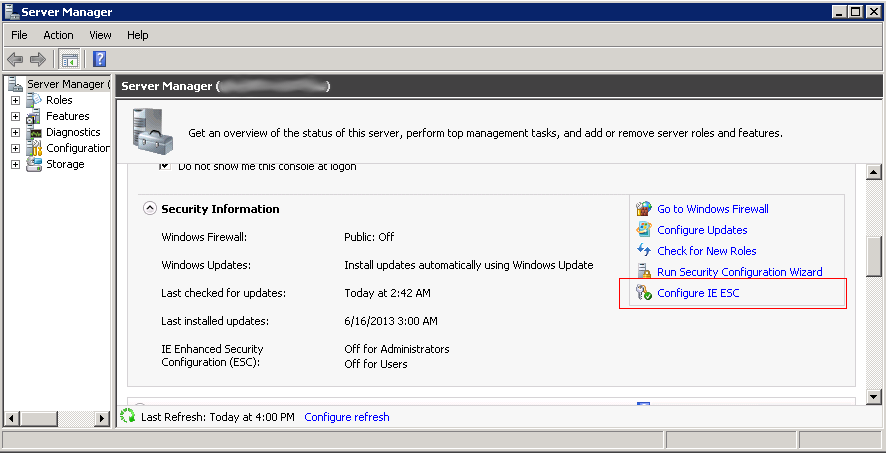Click the Configure Updates link
This screenshot has height=453, width=886.
pos(702,230)
